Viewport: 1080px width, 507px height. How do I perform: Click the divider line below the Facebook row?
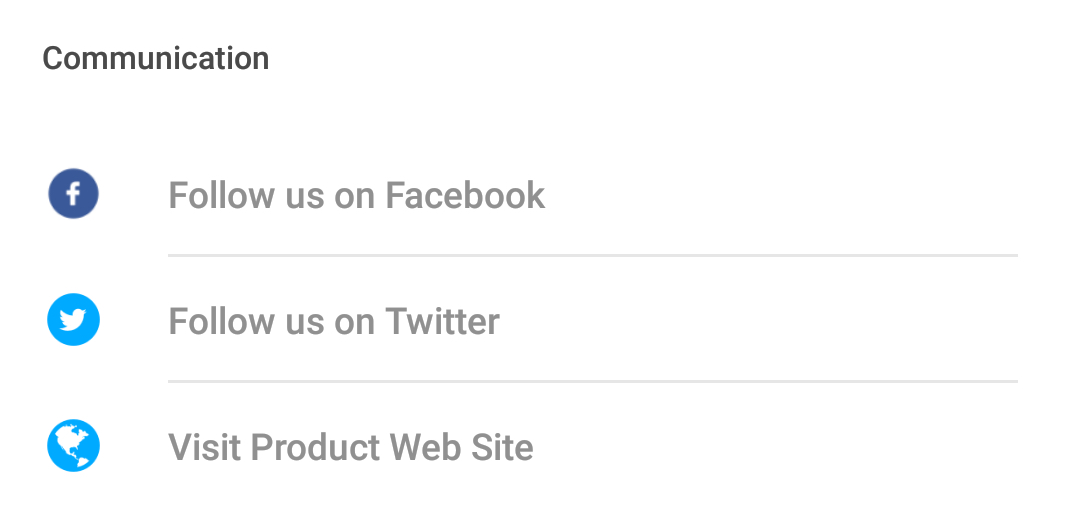coord(593,256)
